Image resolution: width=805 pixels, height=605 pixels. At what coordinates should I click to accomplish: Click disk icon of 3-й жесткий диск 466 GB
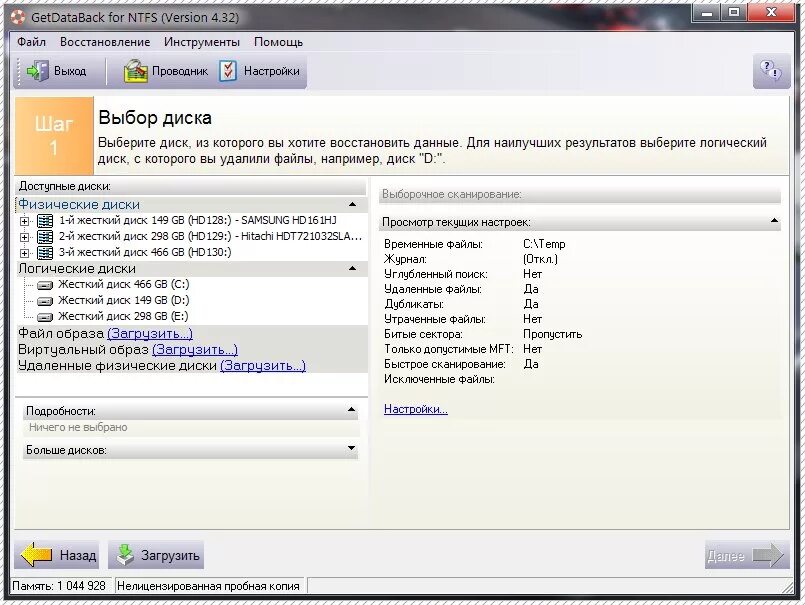[x=45, y=253]
